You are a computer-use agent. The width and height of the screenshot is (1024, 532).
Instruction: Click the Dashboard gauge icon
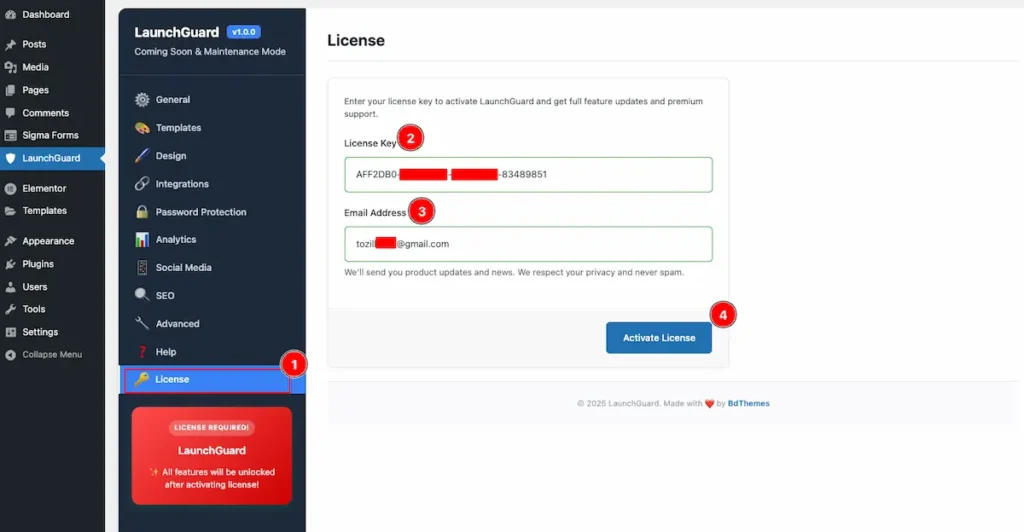click(x=10, y=14)
